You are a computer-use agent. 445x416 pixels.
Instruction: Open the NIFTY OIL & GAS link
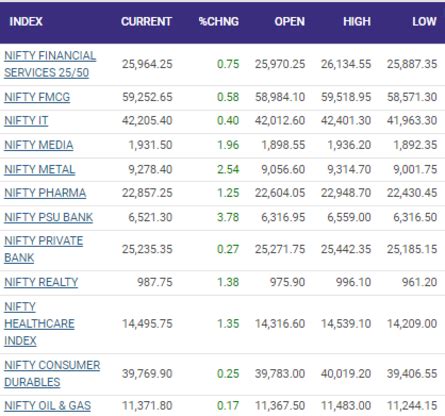tap(47, 405)
